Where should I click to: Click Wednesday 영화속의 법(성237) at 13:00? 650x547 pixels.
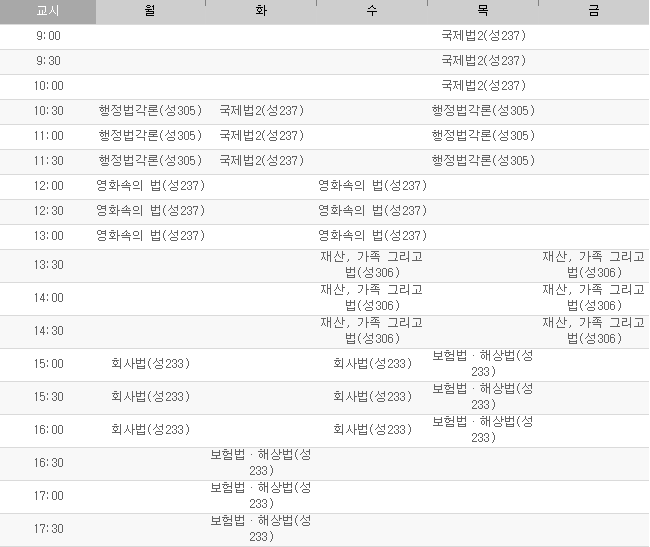(372, 235)
